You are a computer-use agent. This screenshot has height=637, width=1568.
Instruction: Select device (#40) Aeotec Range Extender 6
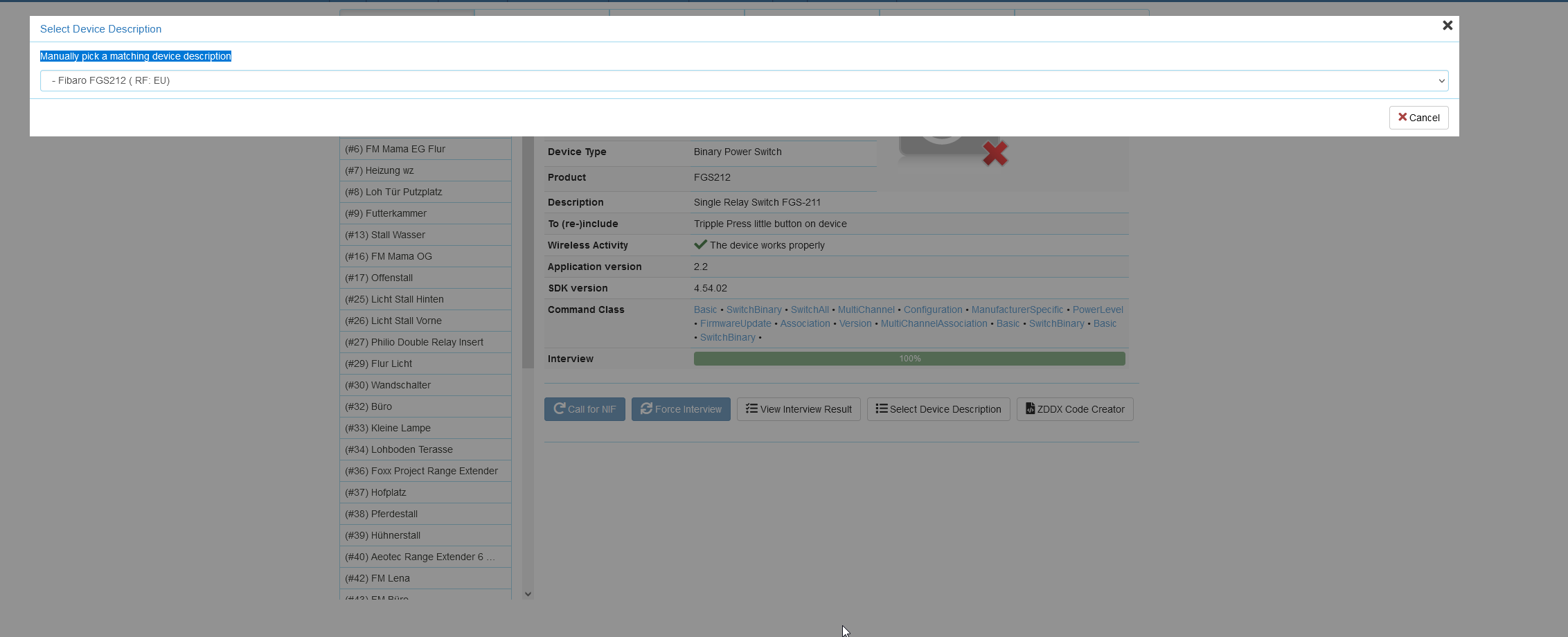coord(425,557)
